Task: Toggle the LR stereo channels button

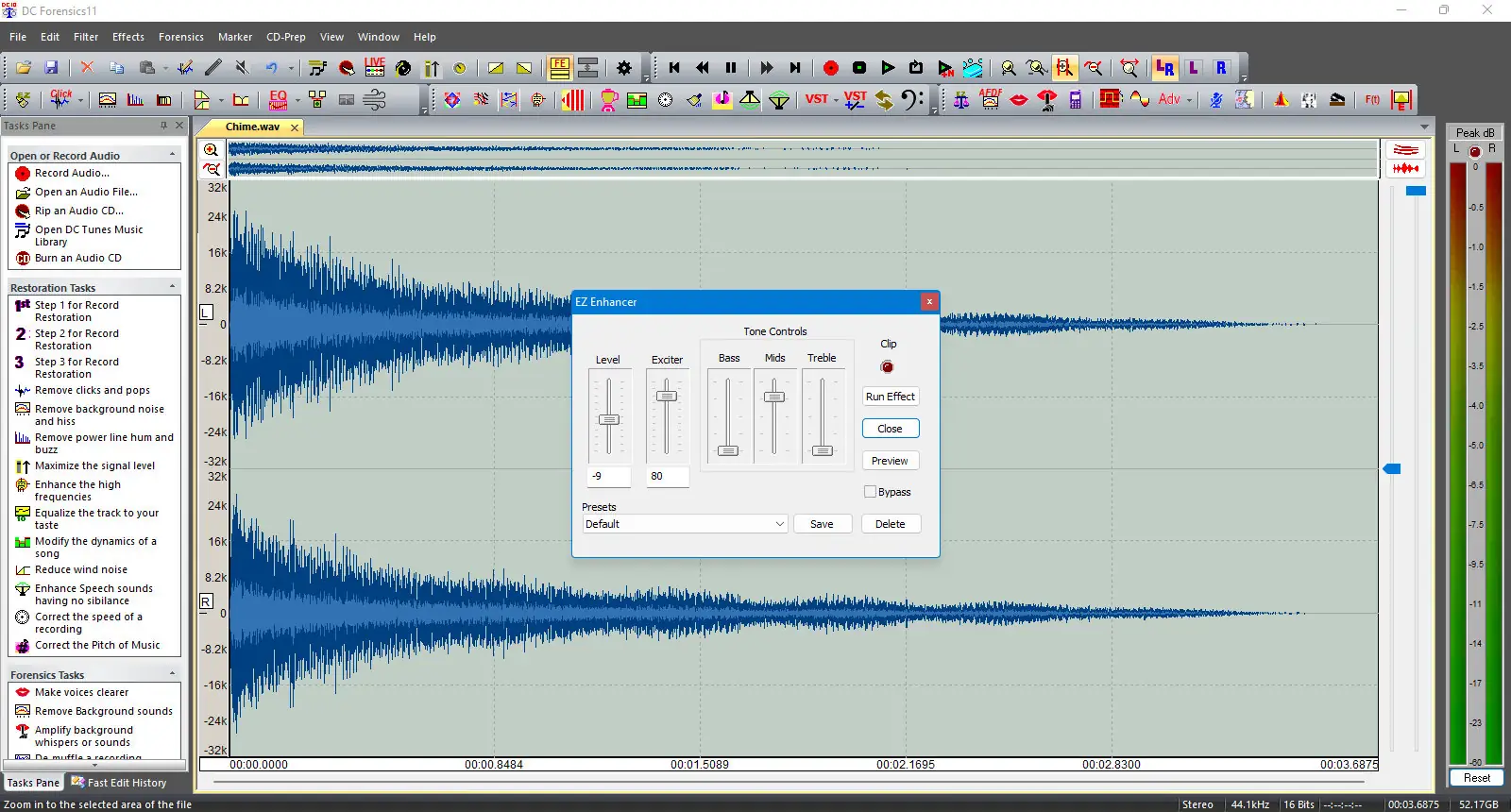Action: point(1164,68)
